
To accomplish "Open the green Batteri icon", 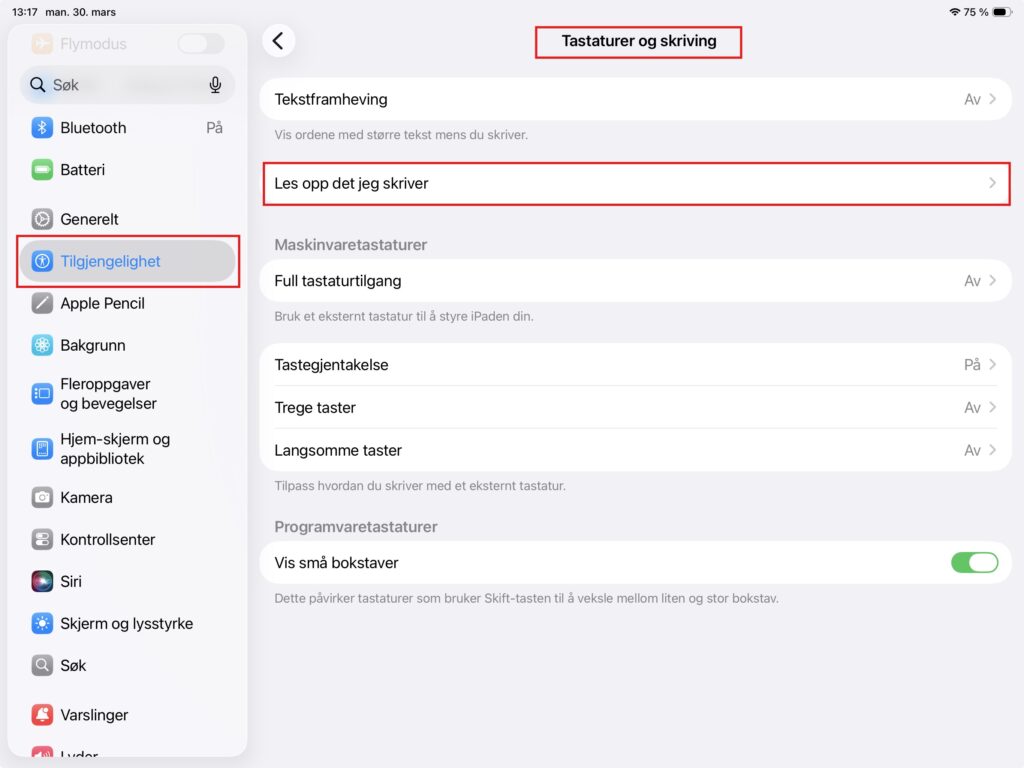I will [x=42, y=170].
